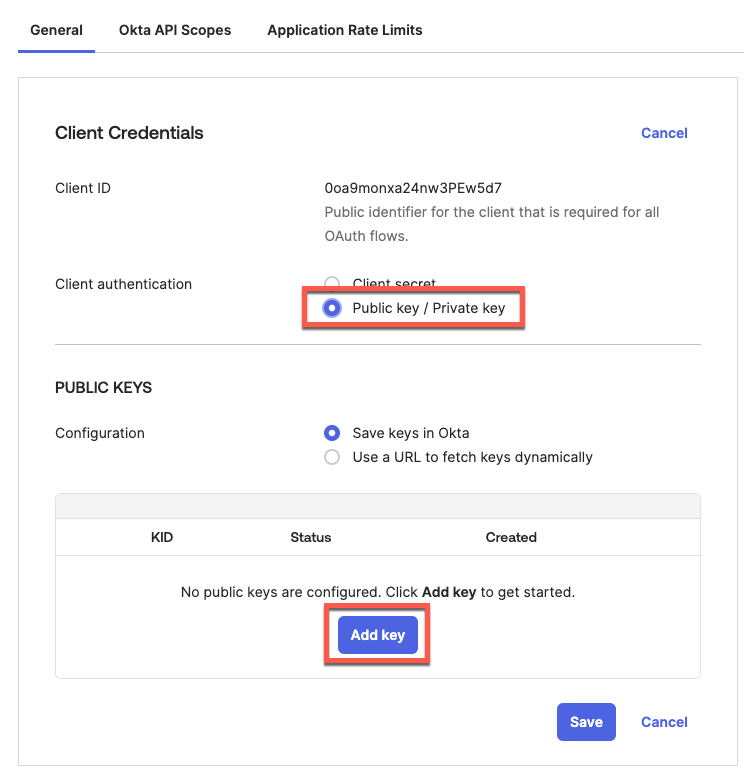Open the Okta API Scopes tab

[174, 30]
